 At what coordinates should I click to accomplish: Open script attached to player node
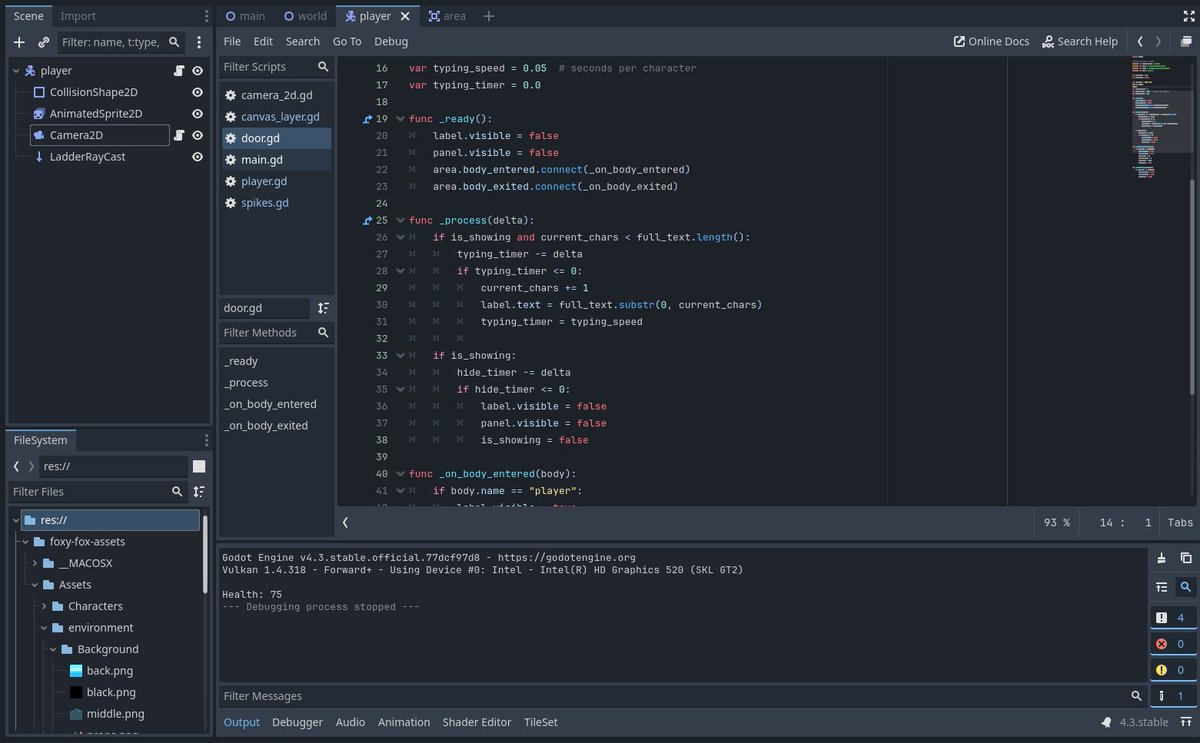[178, 71]
